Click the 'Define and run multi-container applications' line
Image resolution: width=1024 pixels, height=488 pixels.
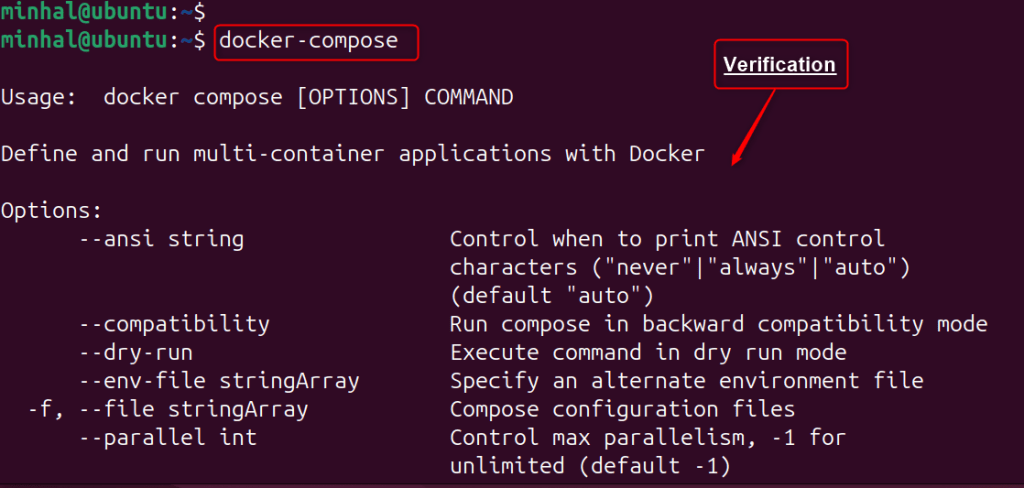click(x=353, y=154)
